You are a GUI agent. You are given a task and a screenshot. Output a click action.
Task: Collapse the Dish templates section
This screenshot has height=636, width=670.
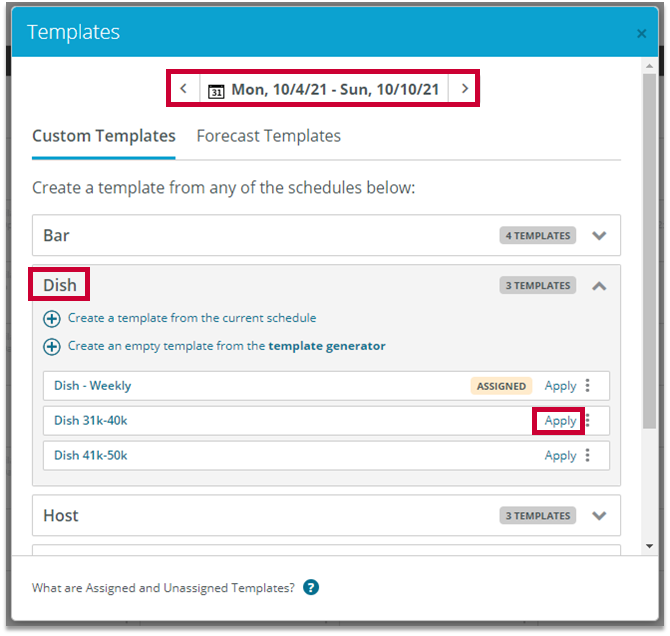(599, 286)
